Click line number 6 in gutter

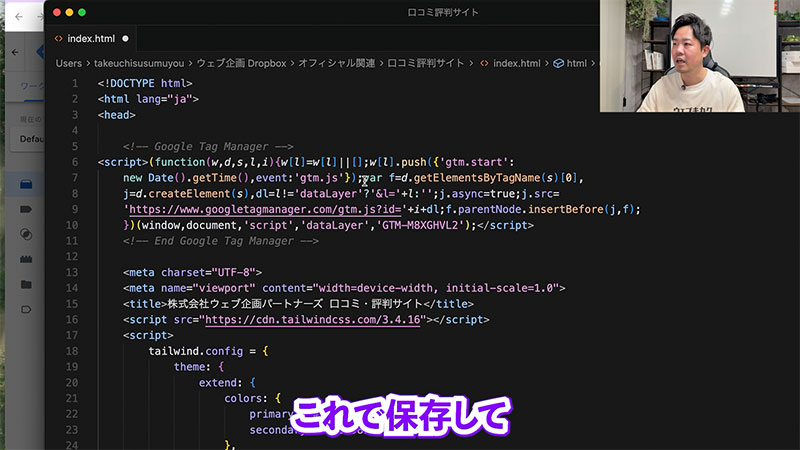click(75, 162)
